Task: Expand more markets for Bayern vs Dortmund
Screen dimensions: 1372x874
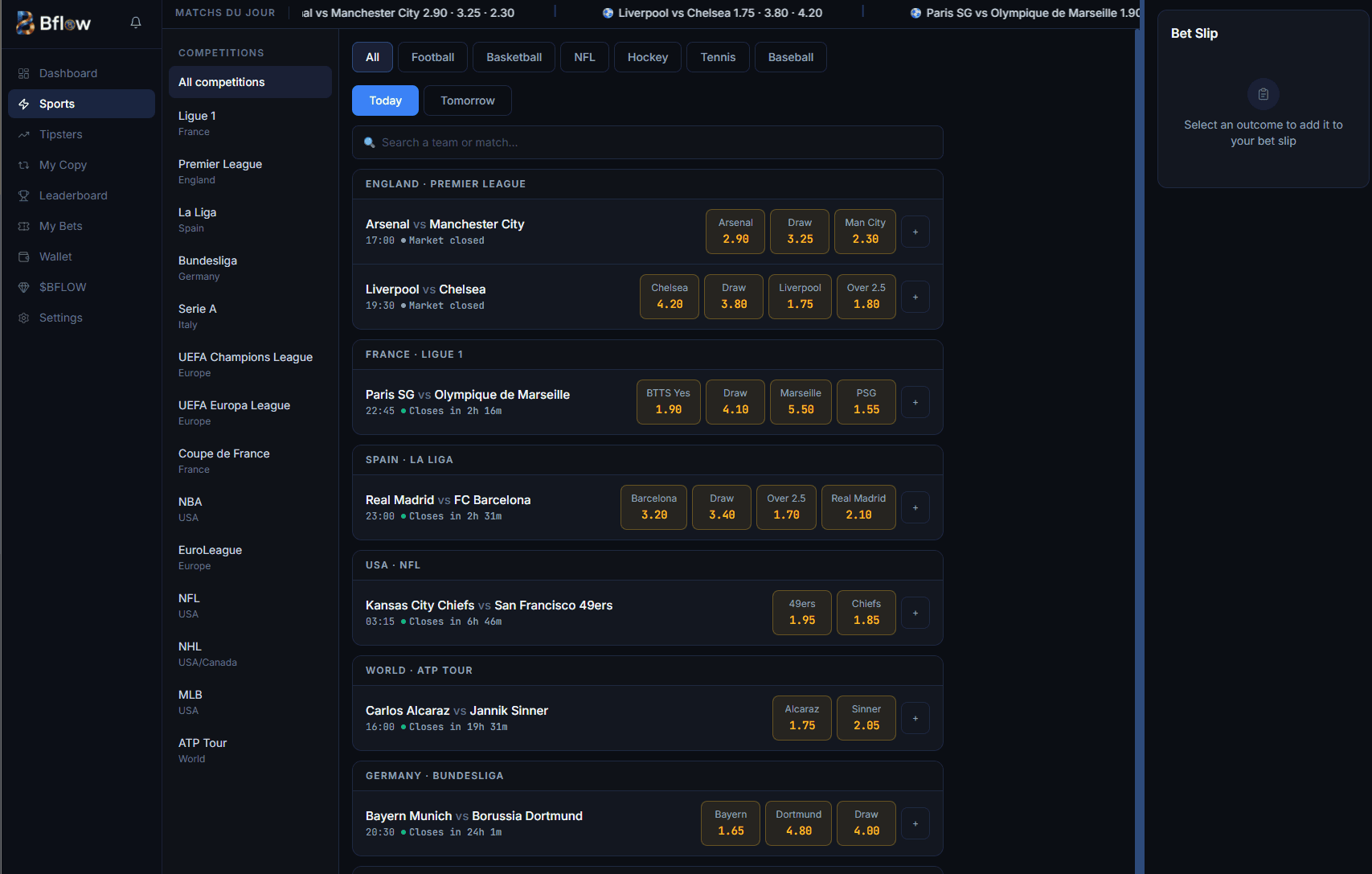Action: (915, 823)
